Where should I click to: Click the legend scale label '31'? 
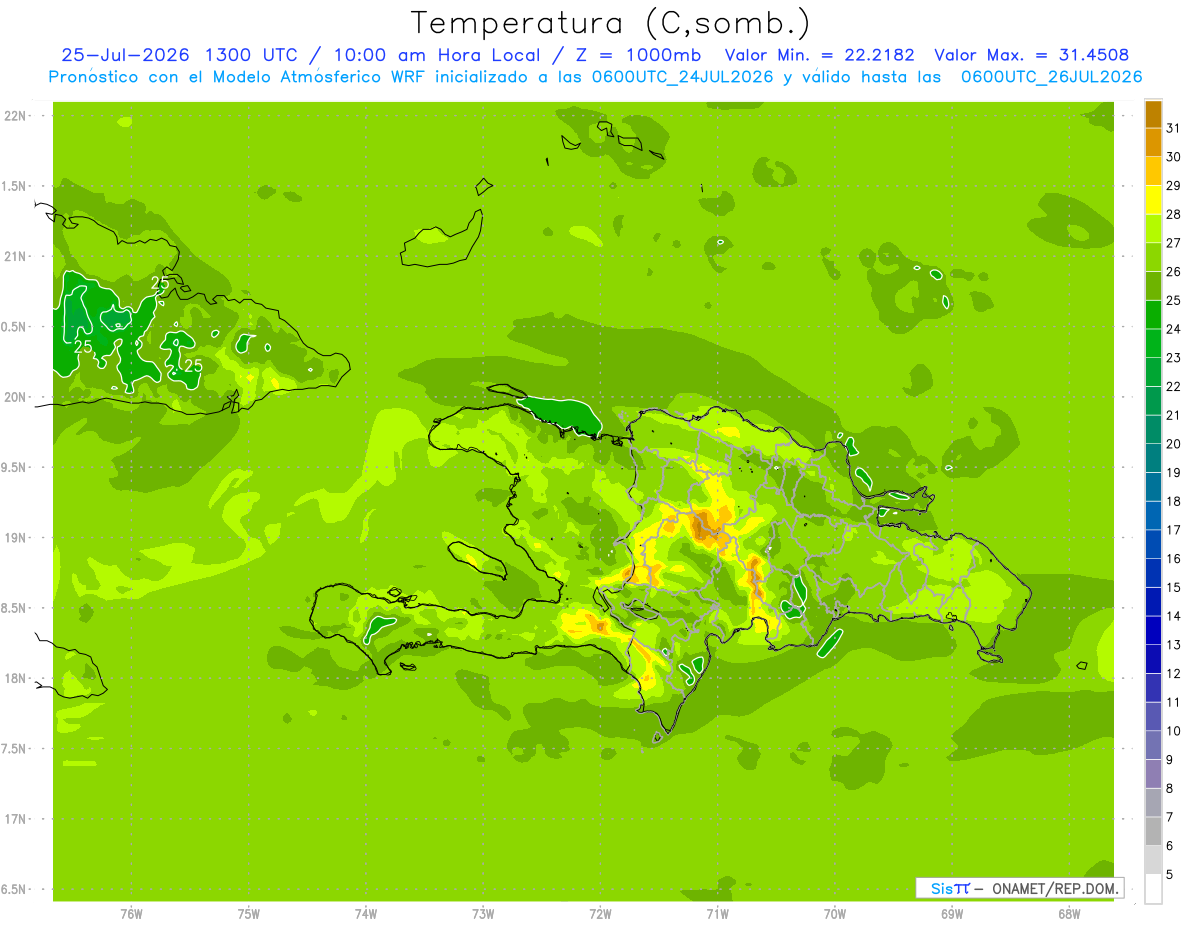click(1173, 128)
